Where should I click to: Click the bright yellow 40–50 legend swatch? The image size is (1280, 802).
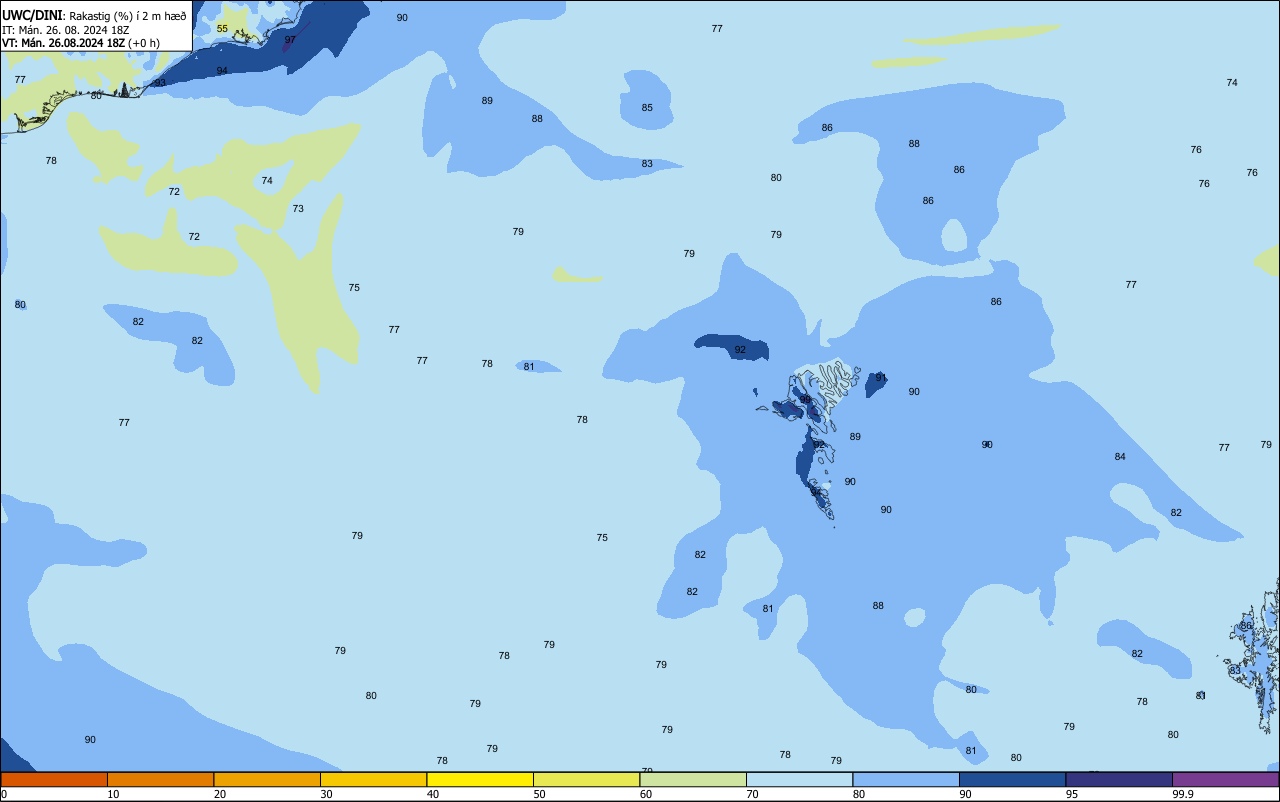[480, 779]
